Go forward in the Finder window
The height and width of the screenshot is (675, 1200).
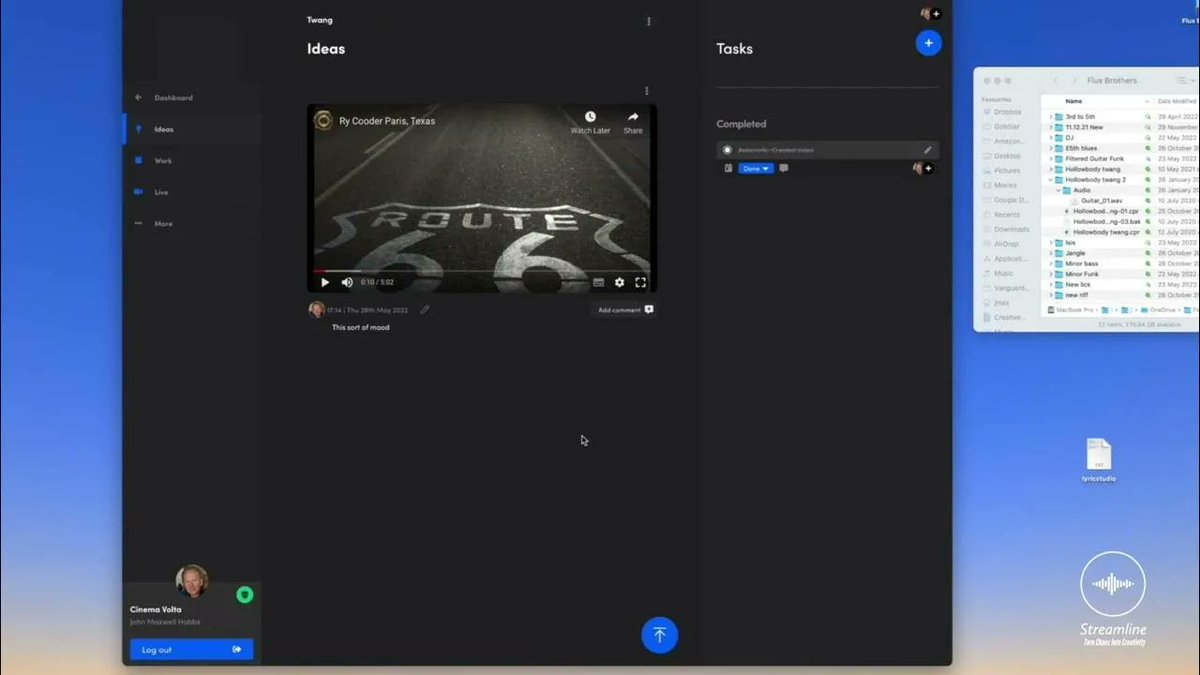click(x=1075, y=80)
